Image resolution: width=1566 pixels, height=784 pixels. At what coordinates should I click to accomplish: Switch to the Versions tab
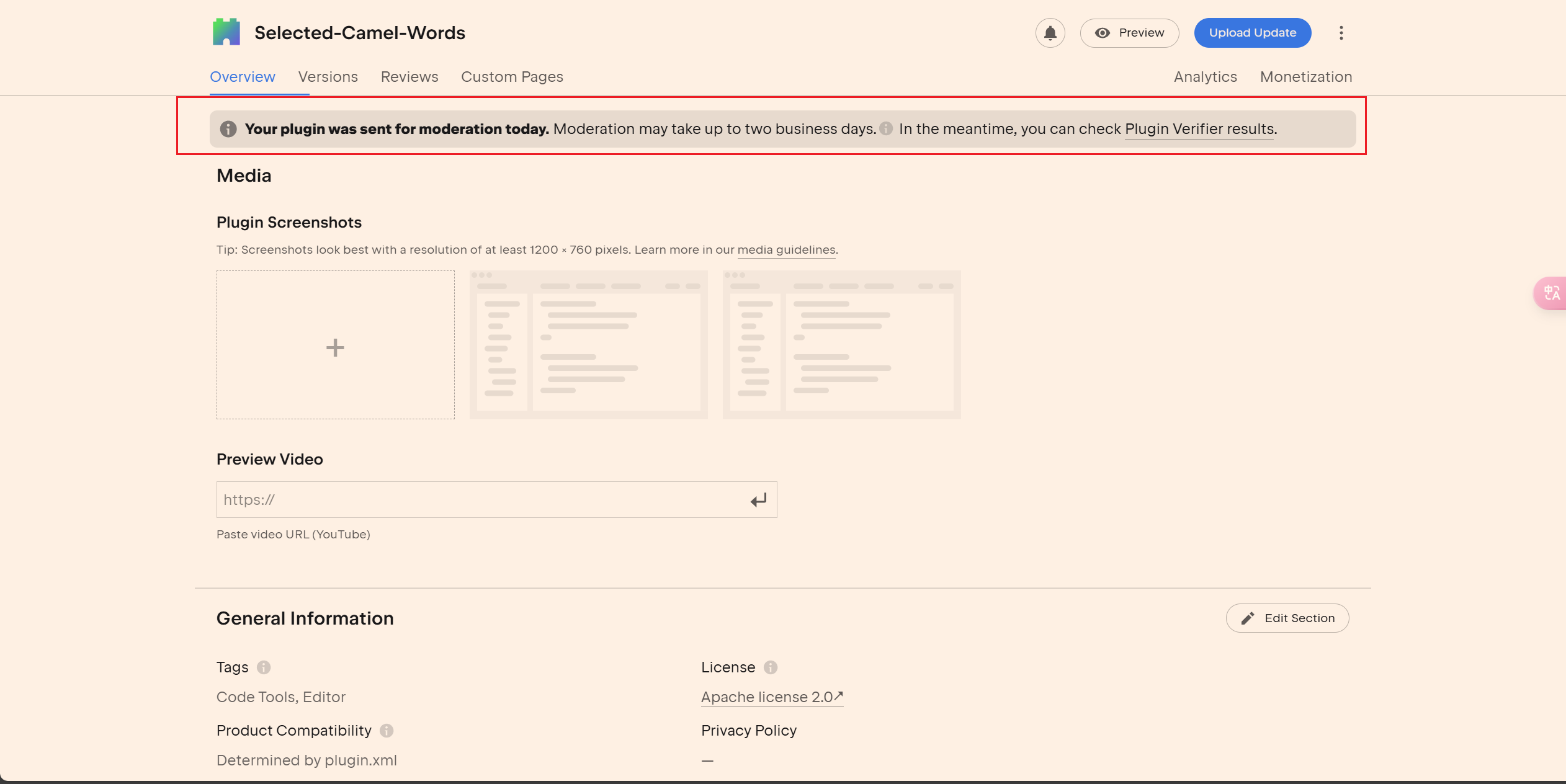(x=328, y=77)
